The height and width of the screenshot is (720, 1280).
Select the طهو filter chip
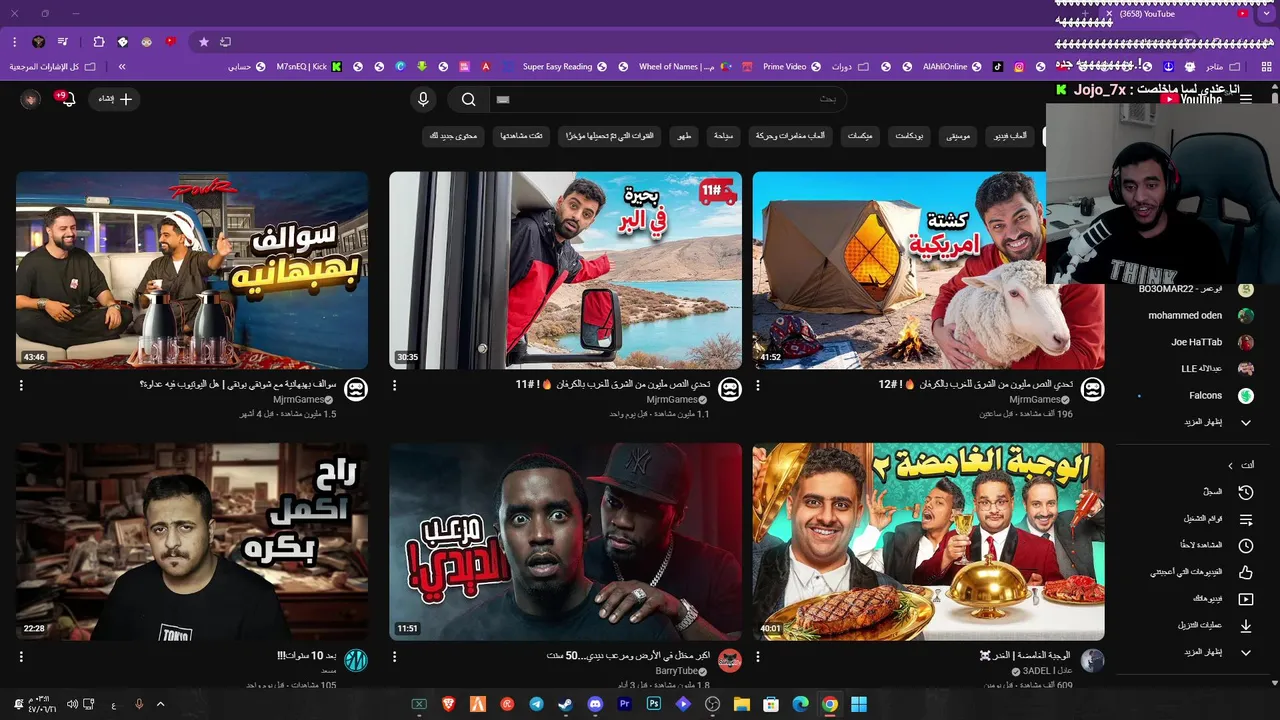pyautogui.click(x=685, y=135)
